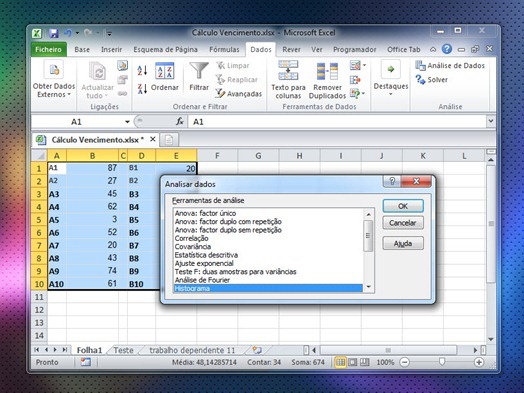Minimize the ribbon caret icon

[433, 49]
